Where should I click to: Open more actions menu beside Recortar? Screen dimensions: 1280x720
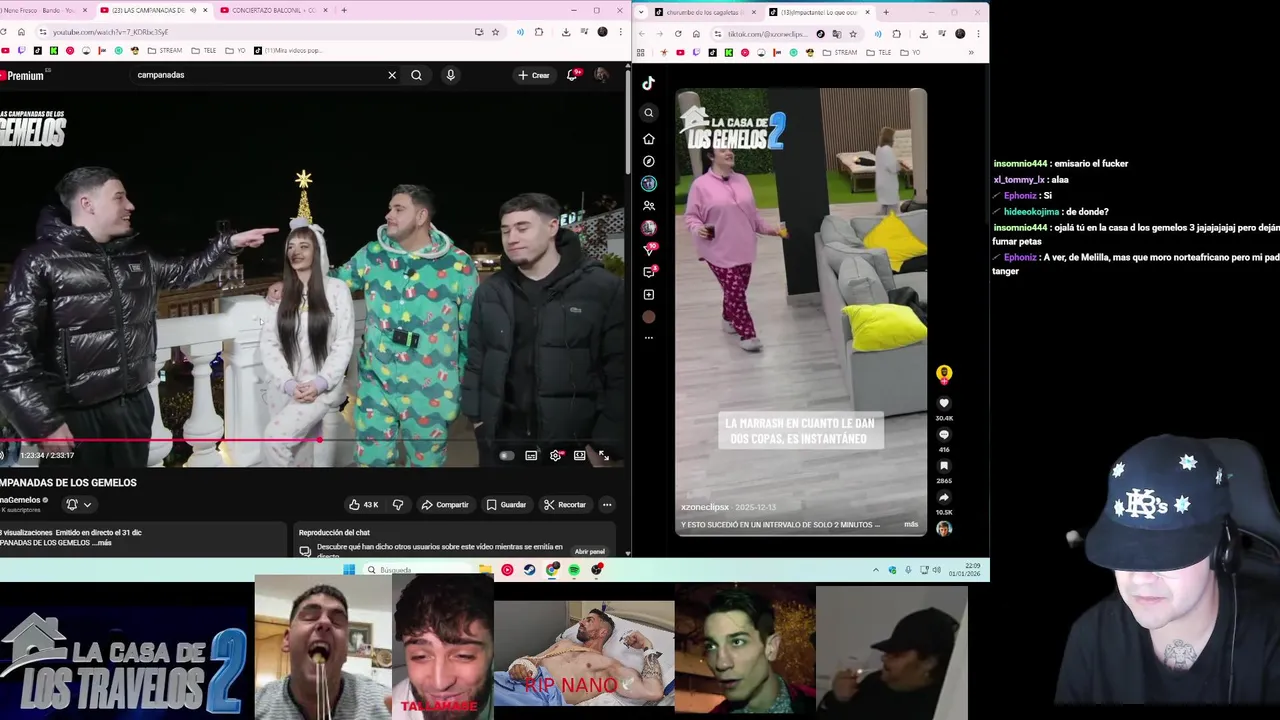(x=607, y=505)
